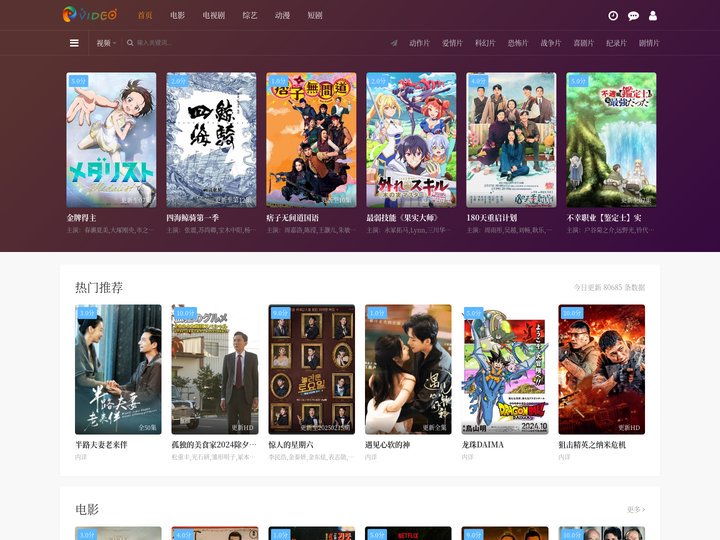Open the 四海鲸骑 poster thumbnail
This screenshot has width=720, height=540.
[x=211, y=140]
